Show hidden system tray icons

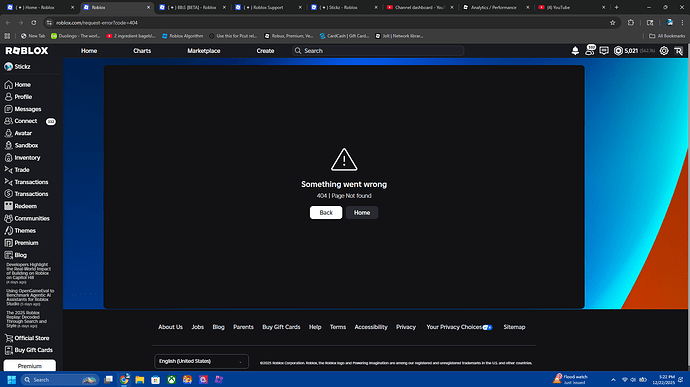613,380
